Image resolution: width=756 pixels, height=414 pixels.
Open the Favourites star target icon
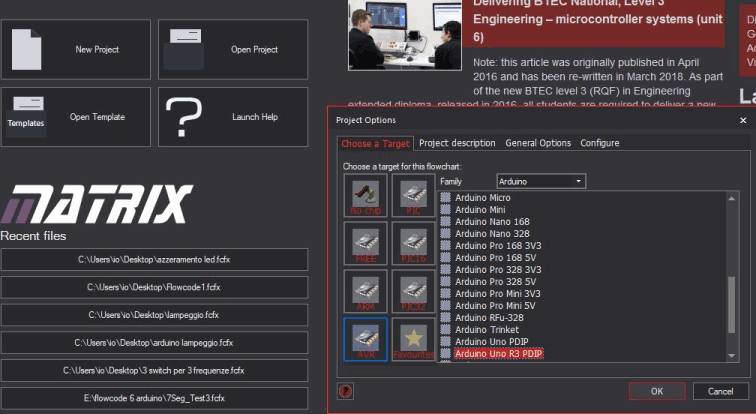(x=413, y=339)
